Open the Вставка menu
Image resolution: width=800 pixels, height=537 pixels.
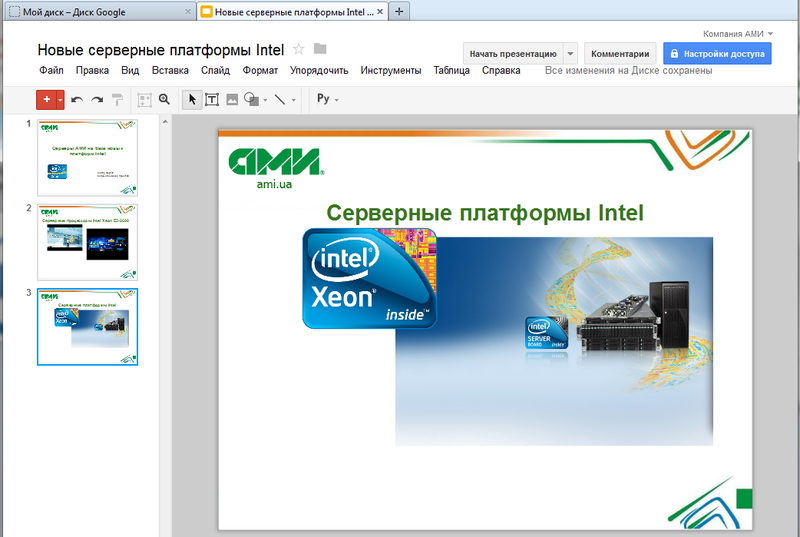pos(170,70)
